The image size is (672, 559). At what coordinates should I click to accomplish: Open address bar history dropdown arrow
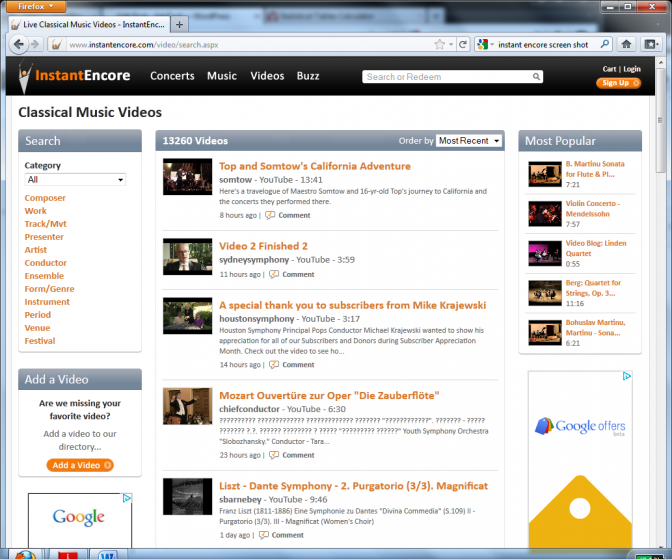451,45
